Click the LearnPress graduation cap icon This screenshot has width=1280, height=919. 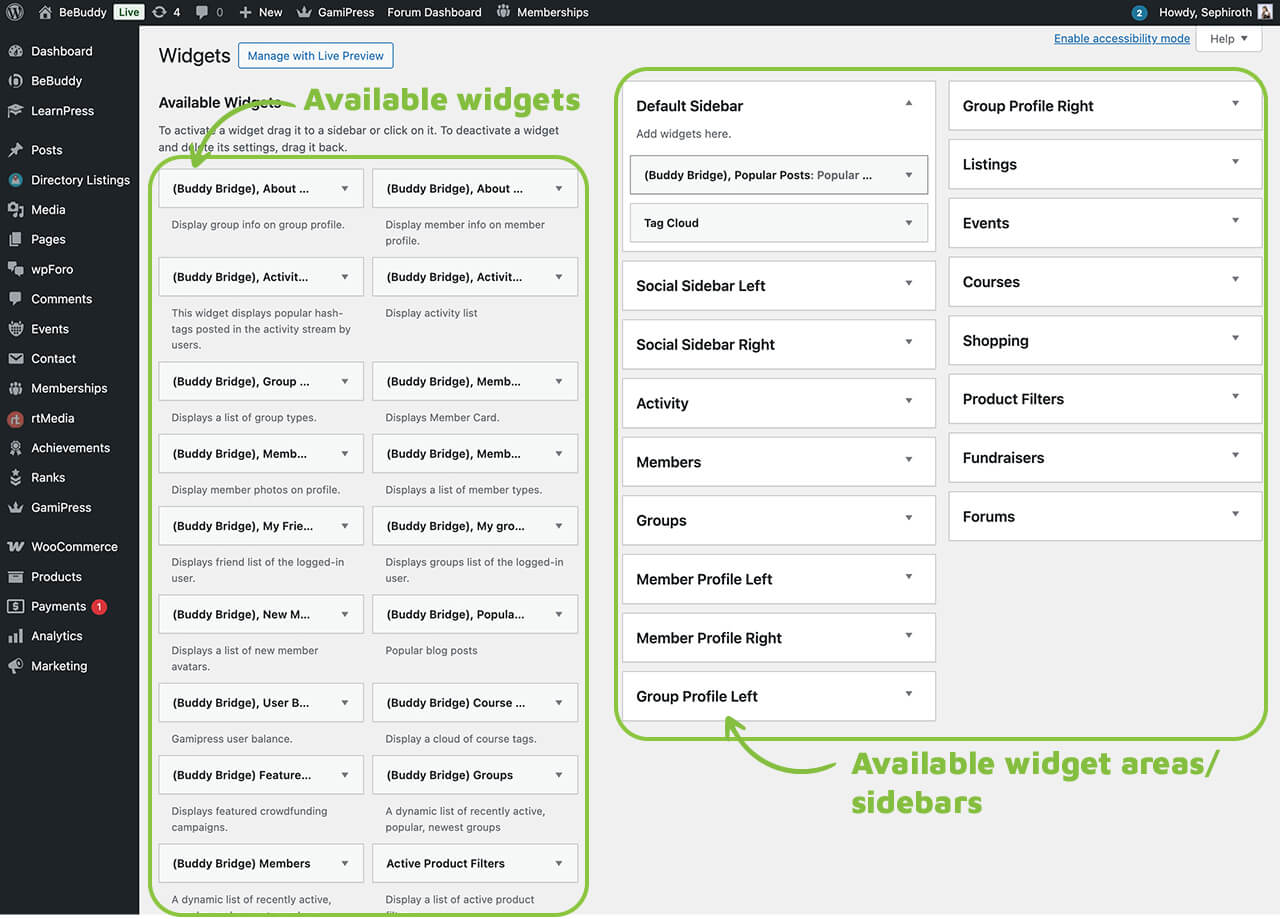click(x=15, y=111)
